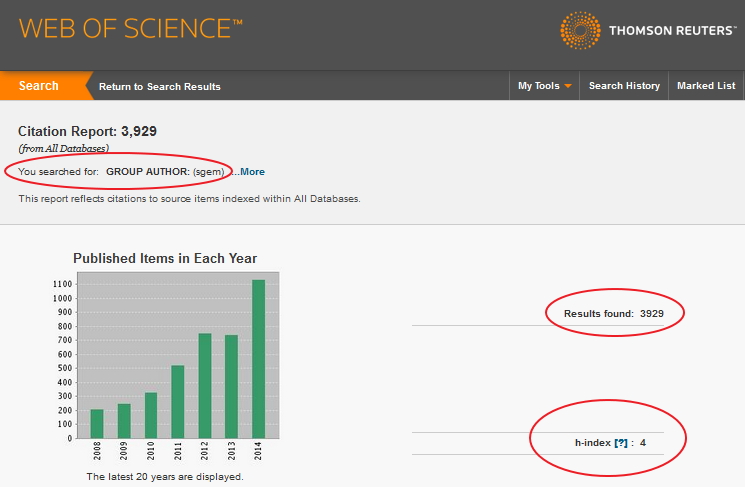Open Search History
The image size is (745, 487).
coord(624,86)
